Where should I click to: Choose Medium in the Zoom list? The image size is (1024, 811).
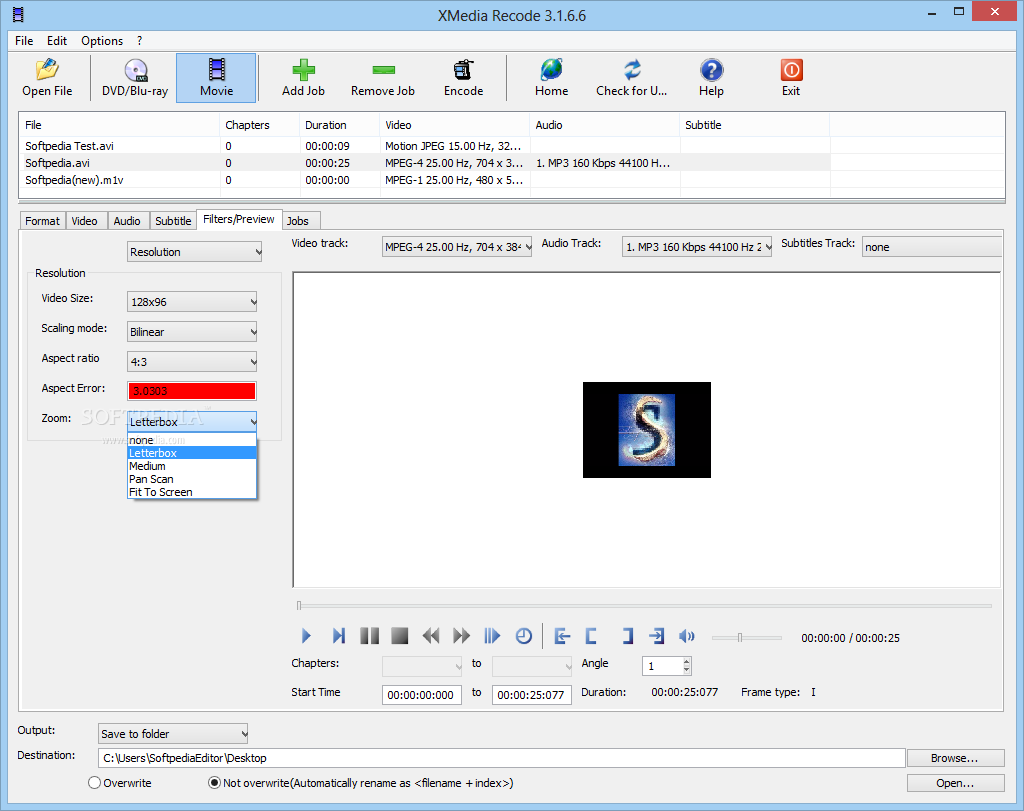[x=192, y=466]
